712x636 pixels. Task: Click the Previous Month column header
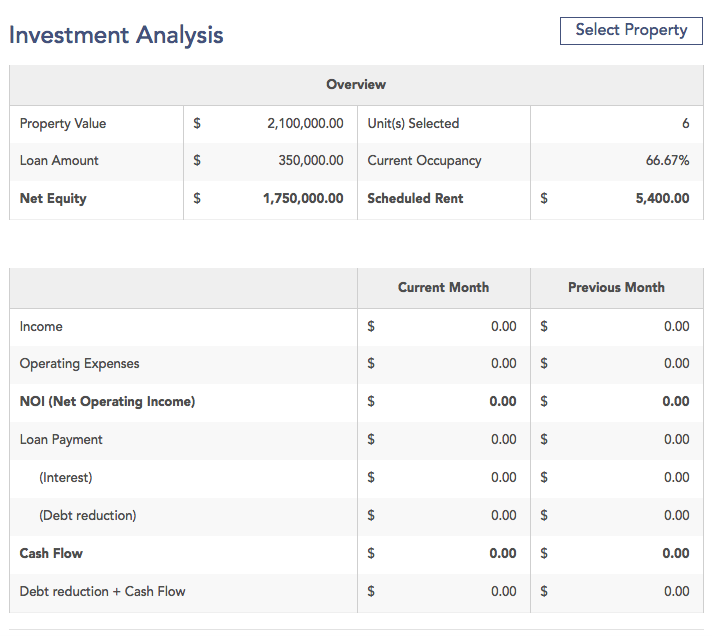coord(616,288)
